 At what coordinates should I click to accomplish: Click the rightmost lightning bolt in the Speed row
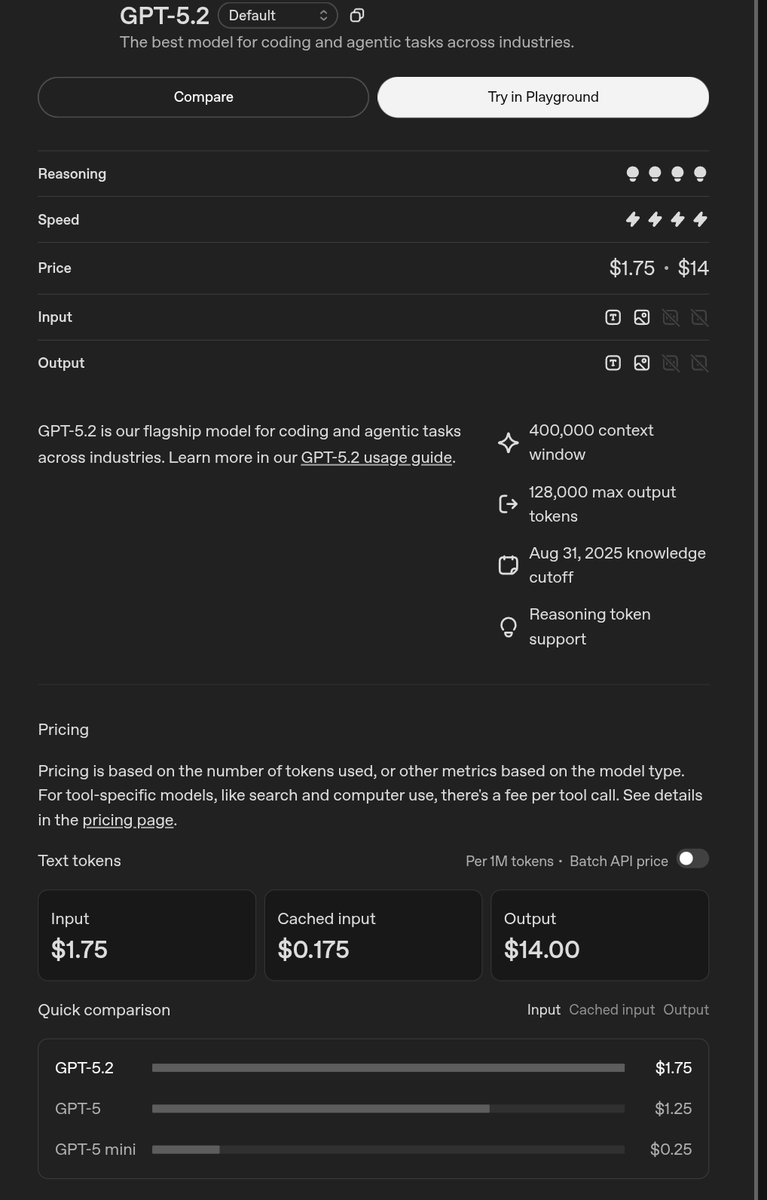coord(700,219)
